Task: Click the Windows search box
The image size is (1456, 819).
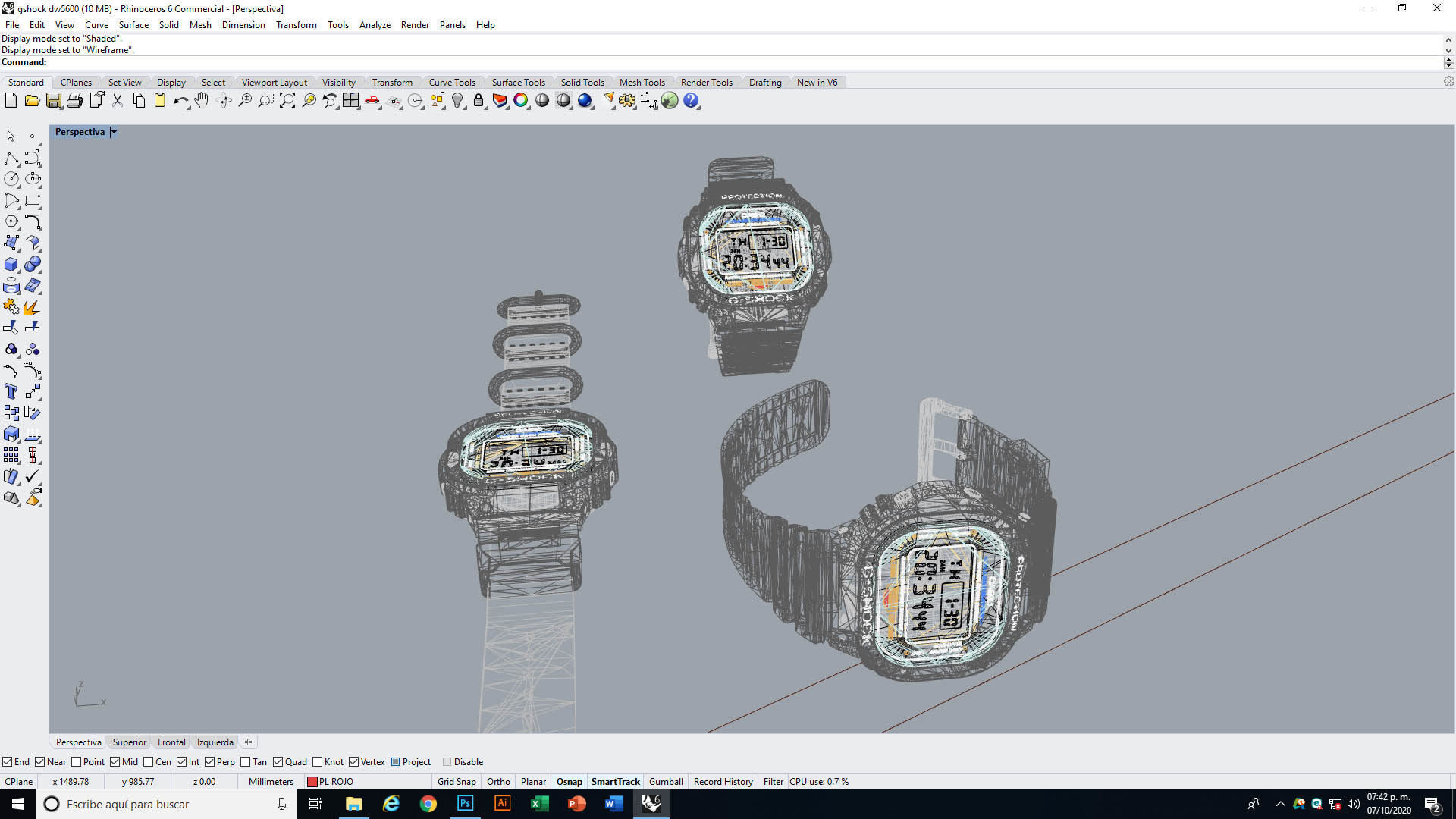Action: (x=167, y=804)
